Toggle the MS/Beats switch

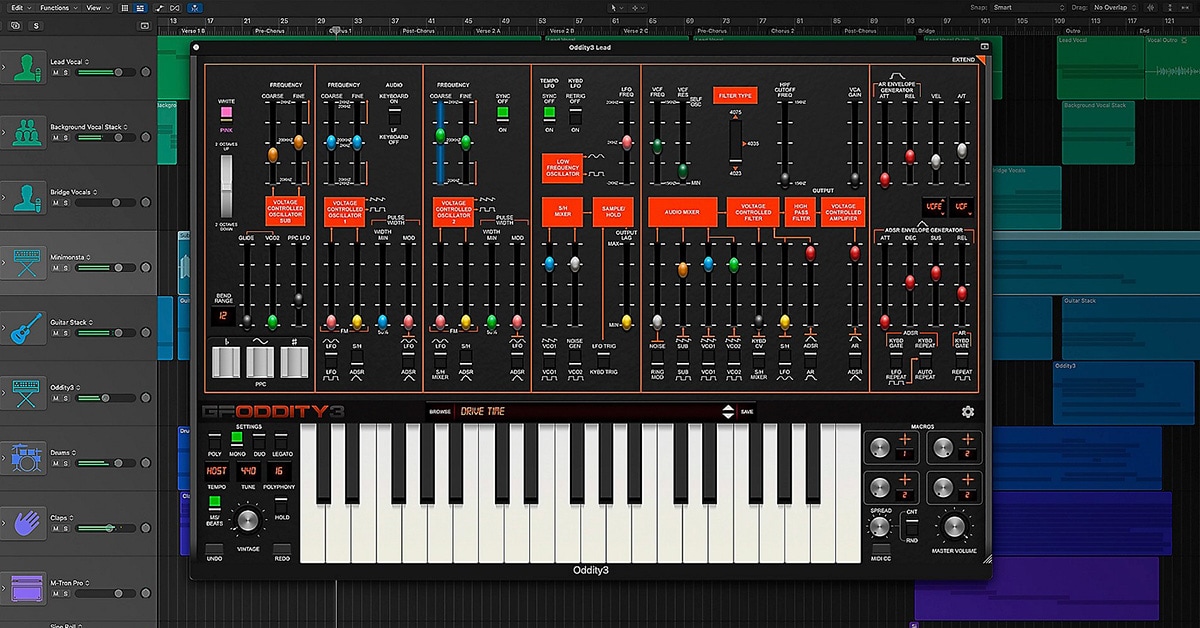click(x=214, y=501)
